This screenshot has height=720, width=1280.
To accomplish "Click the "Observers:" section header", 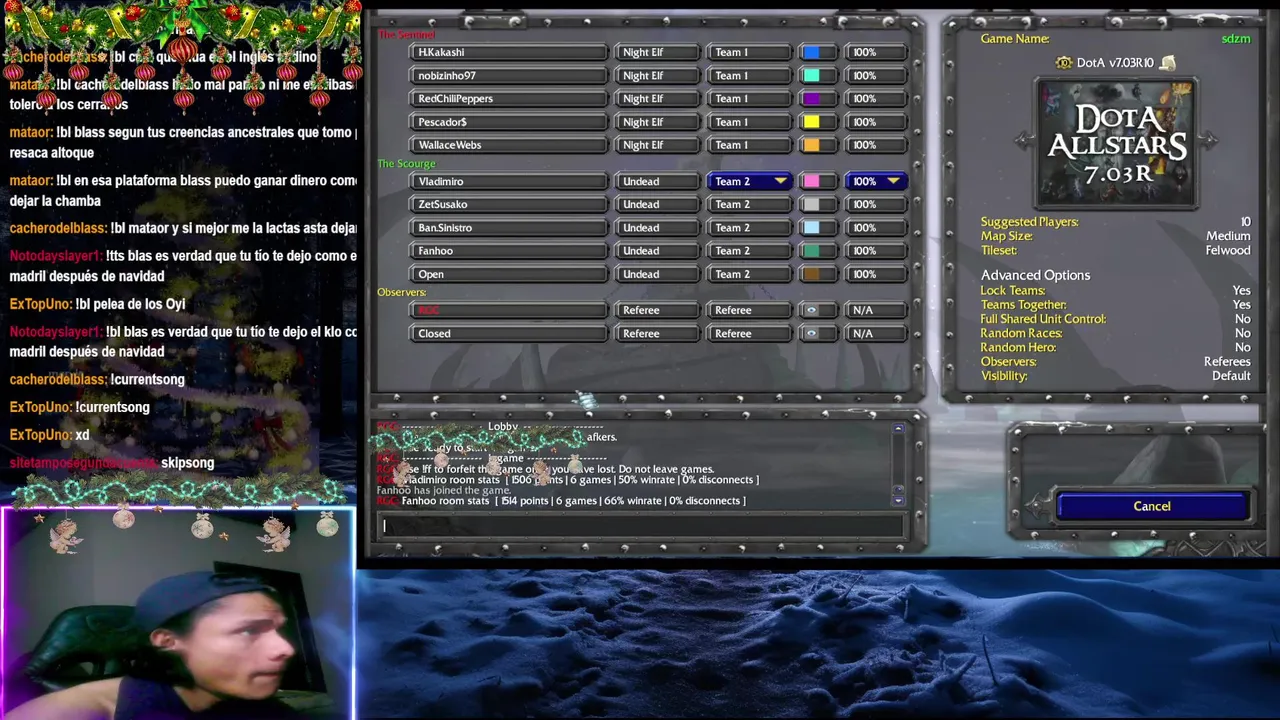I will (402, 292).
